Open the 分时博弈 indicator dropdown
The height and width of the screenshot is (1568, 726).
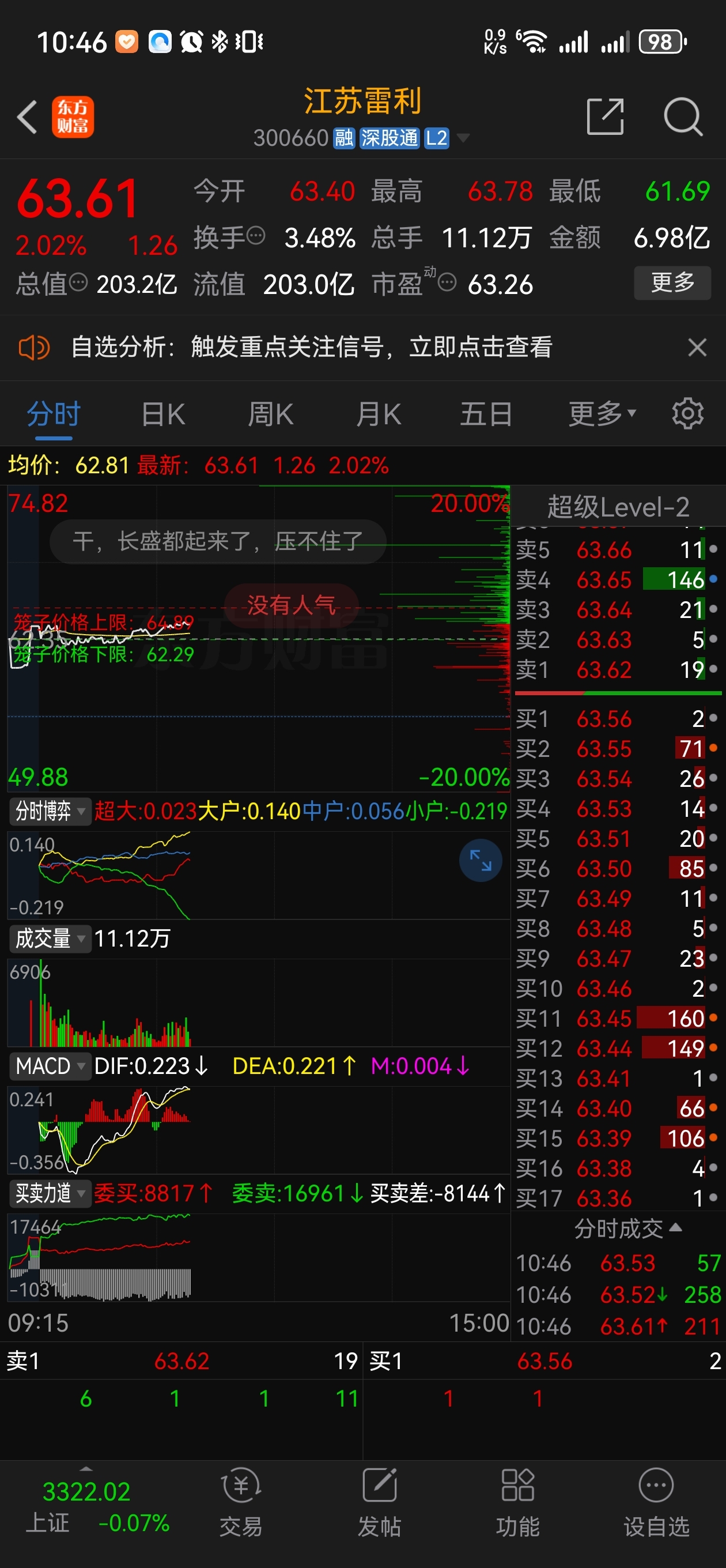(50, 811)
